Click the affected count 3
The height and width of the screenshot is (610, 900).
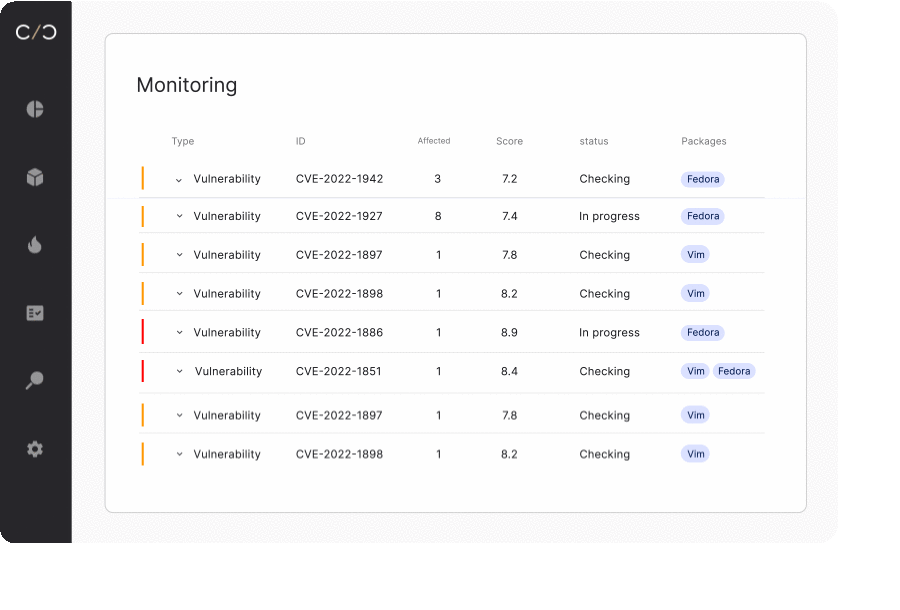coord(437,179)
